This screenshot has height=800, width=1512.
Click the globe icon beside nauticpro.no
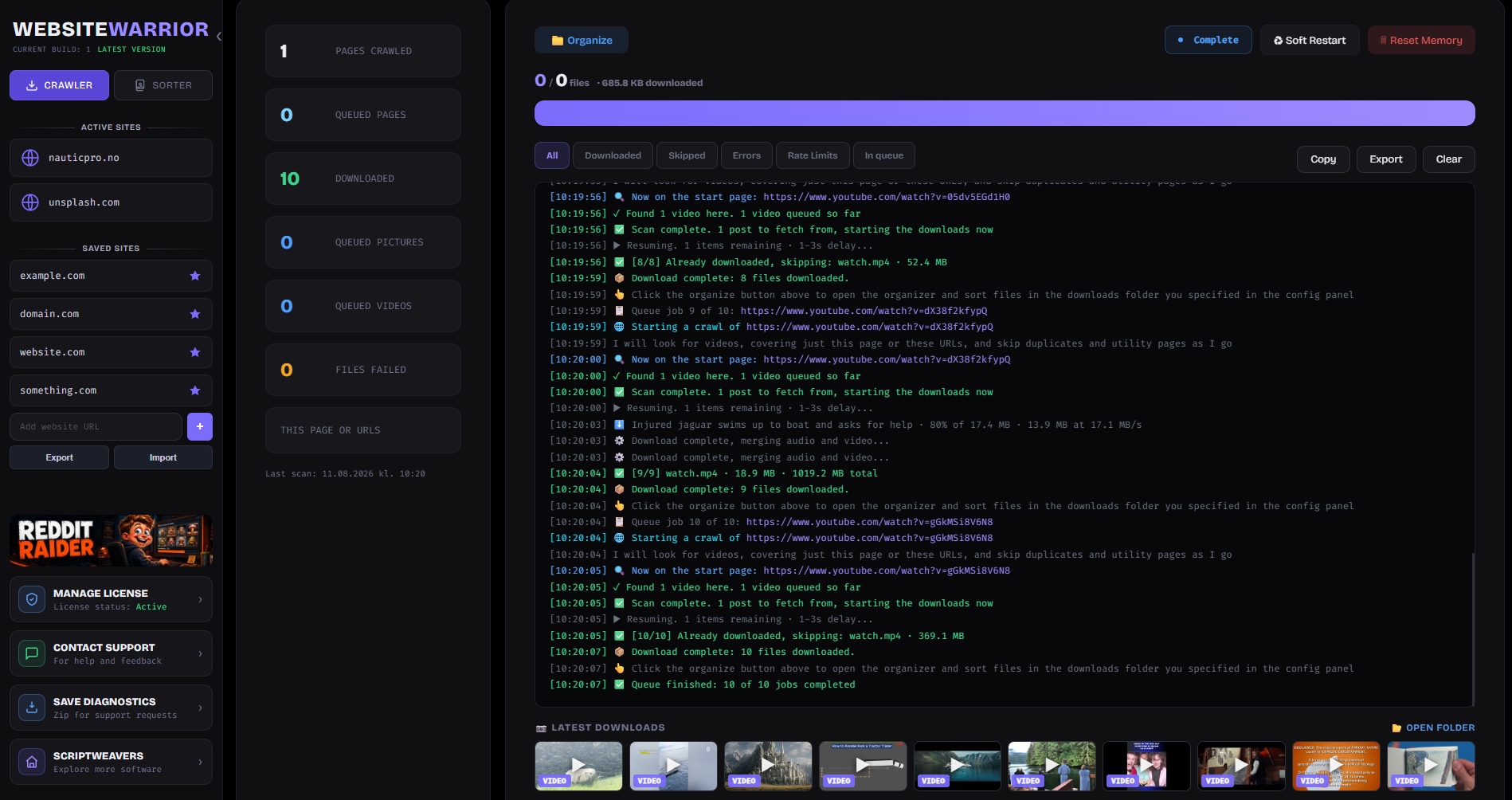[30, 158]
